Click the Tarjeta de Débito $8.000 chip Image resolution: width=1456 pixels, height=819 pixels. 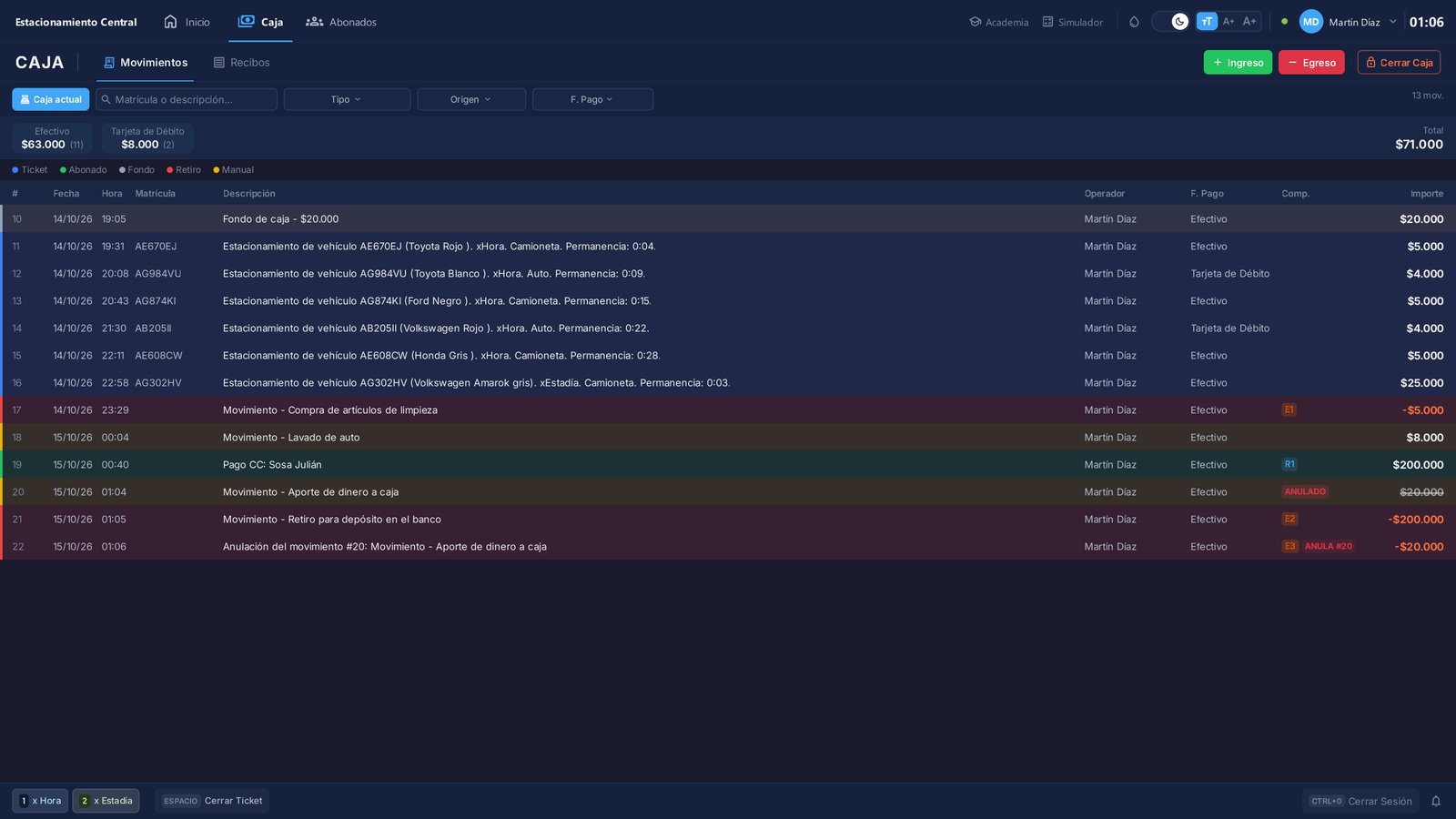point(147,138)
